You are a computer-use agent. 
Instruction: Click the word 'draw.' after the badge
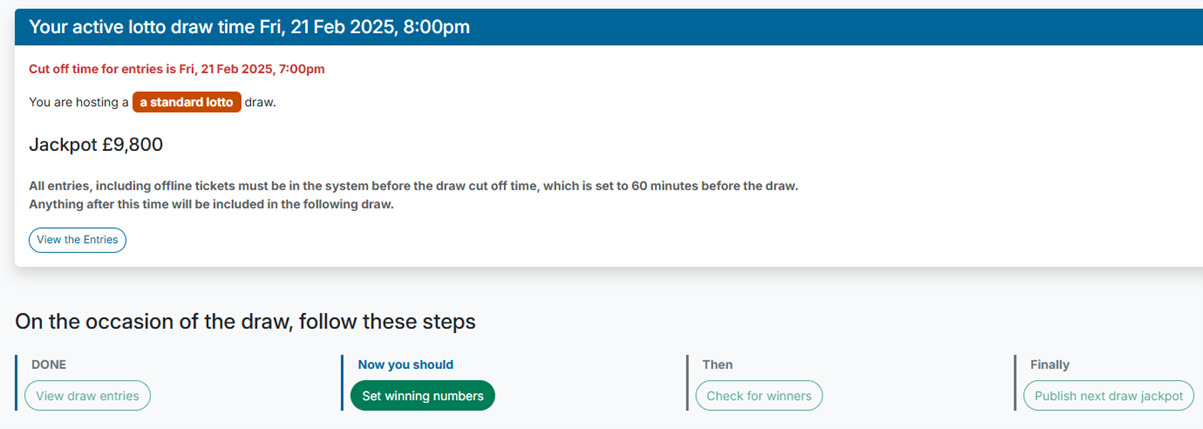(260, 102)
